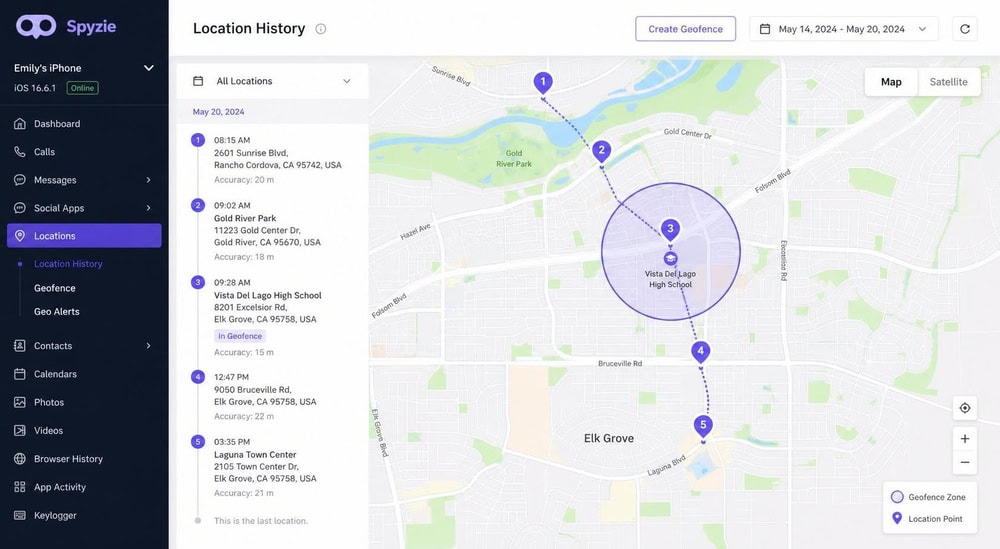This screenshot has height=549, width=1000.
Task: Switch to Satellite view
Action: click(948, 82)
